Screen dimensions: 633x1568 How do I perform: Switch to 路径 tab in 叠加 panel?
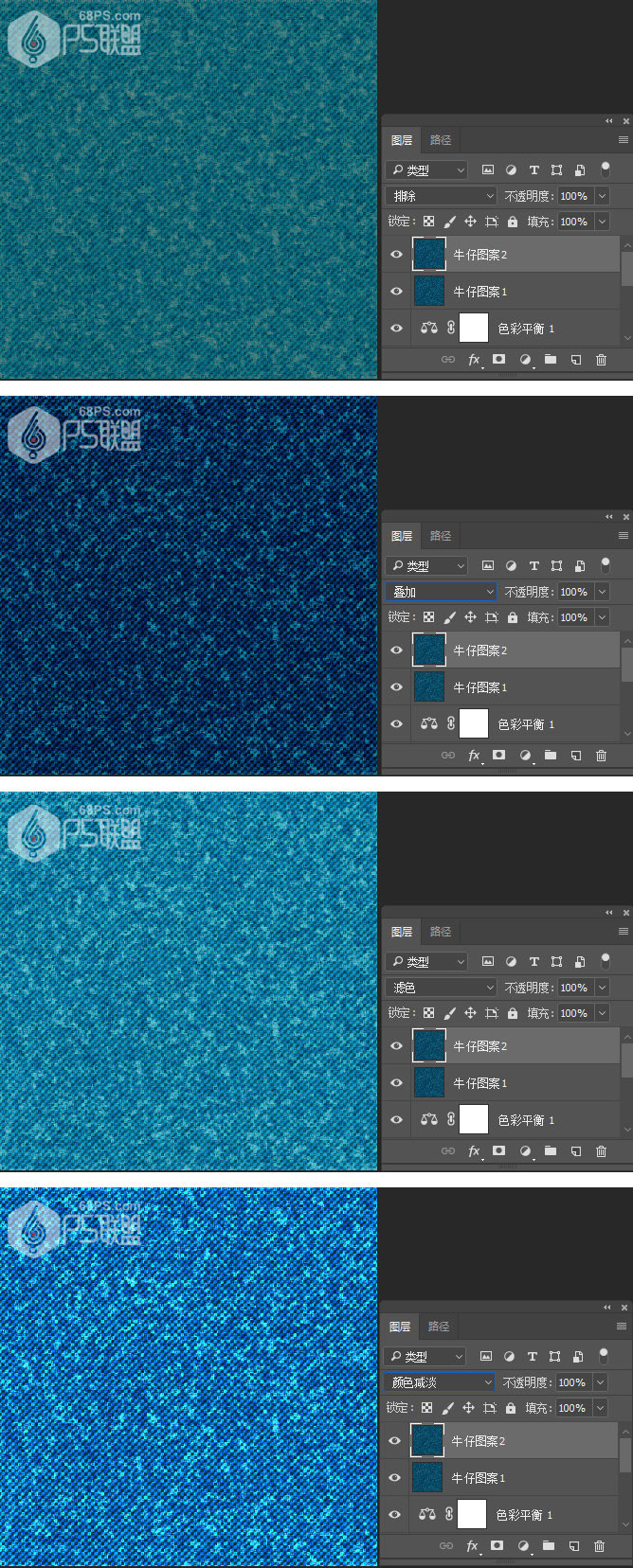[x=441, y=536]
